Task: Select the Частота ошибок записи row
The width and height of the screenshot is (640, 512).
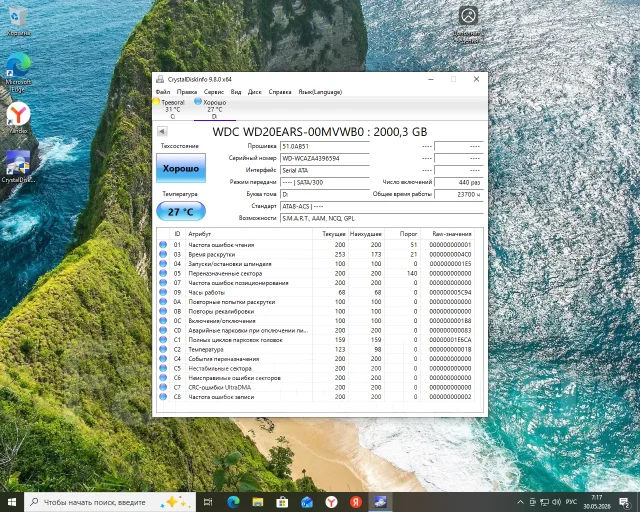Action: tap(316, 396)
